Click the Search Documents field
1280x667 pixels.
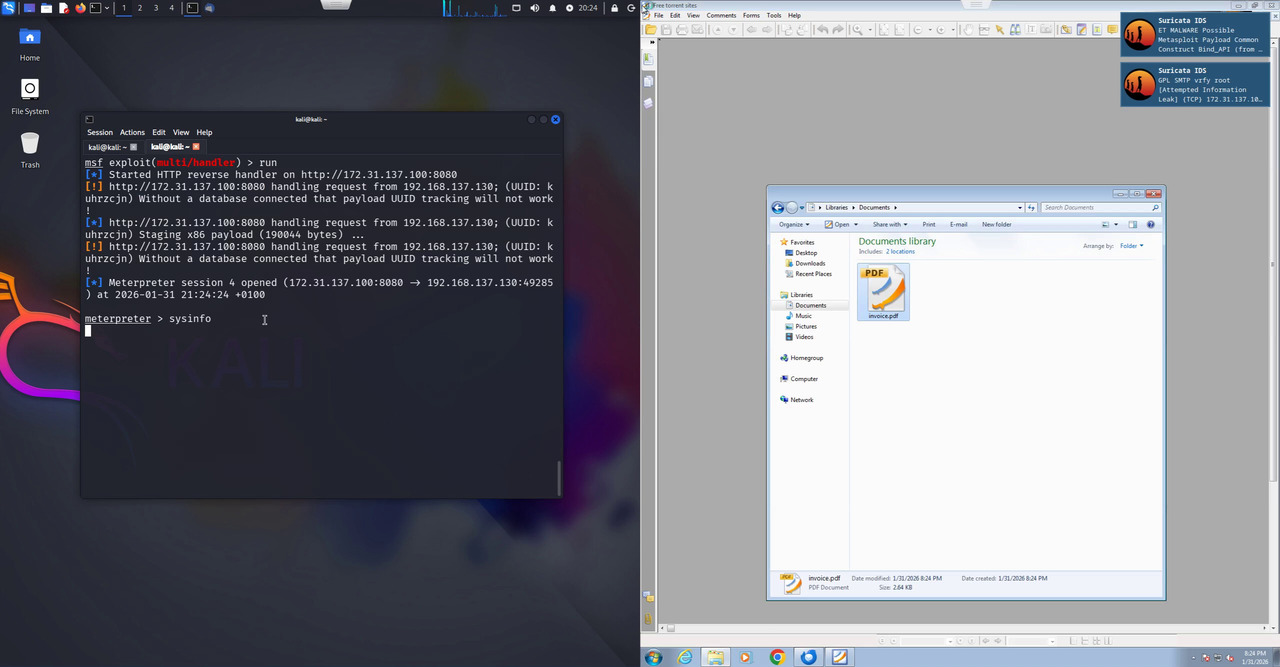tap(1100, 208)
